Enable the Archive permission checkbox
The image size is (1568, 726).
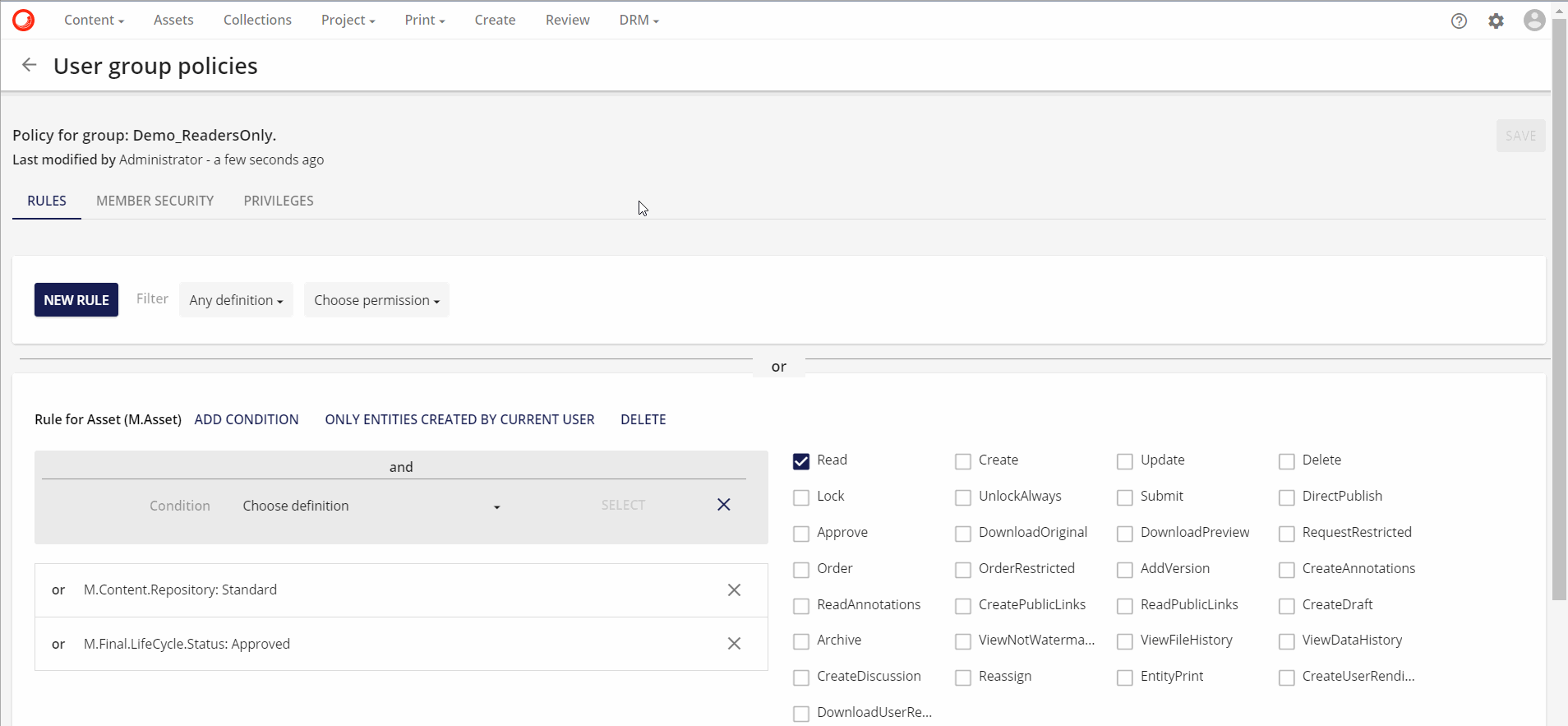[x=801, y=641]
